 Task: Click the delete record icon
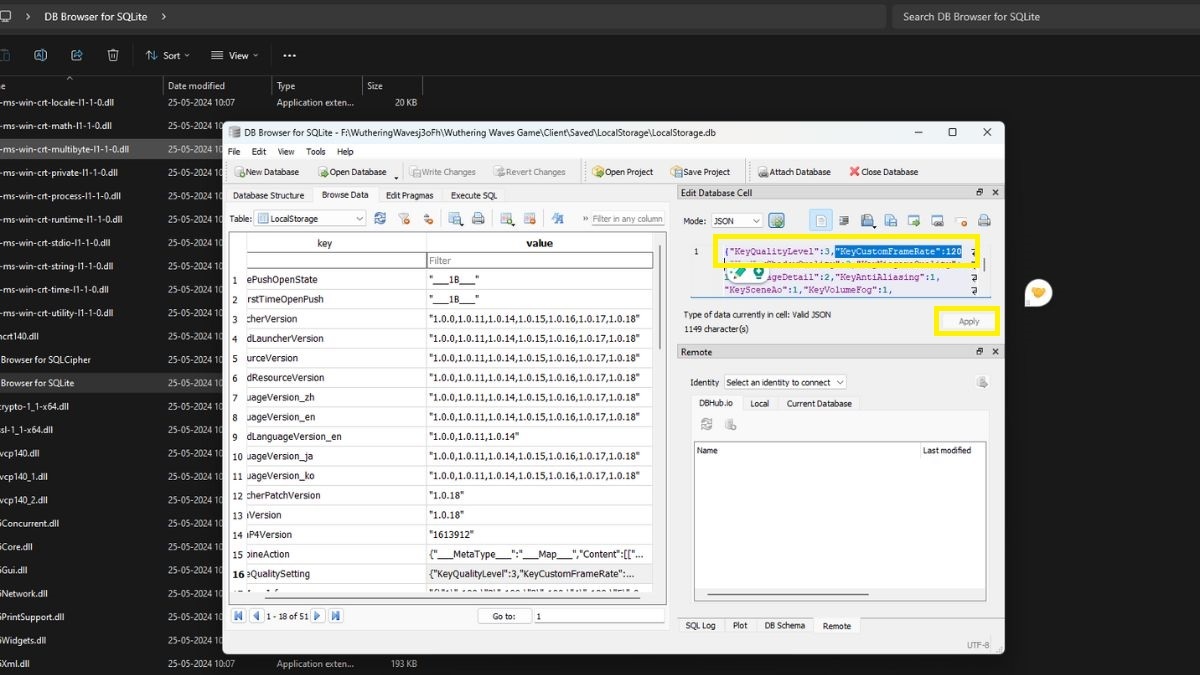tap(530, 218)
